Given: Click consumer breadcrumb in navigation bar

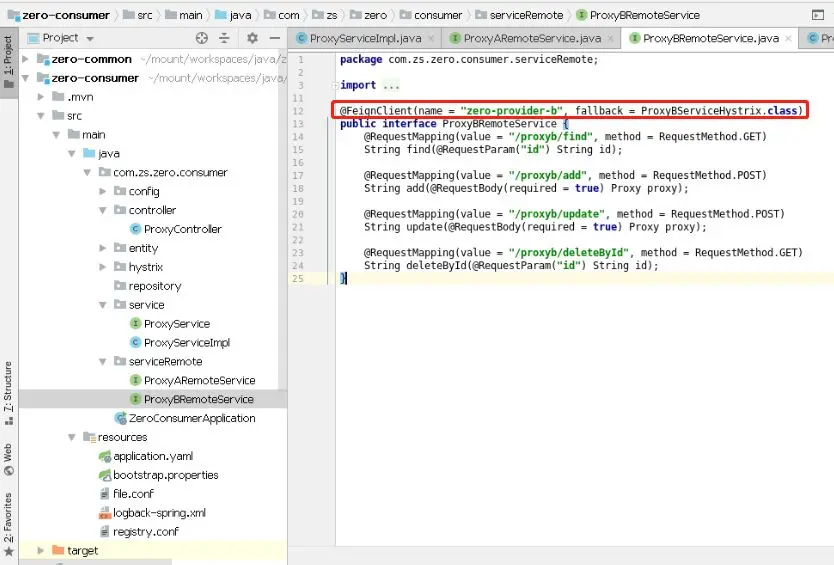Looking at the screenshot, I should 438,15.
